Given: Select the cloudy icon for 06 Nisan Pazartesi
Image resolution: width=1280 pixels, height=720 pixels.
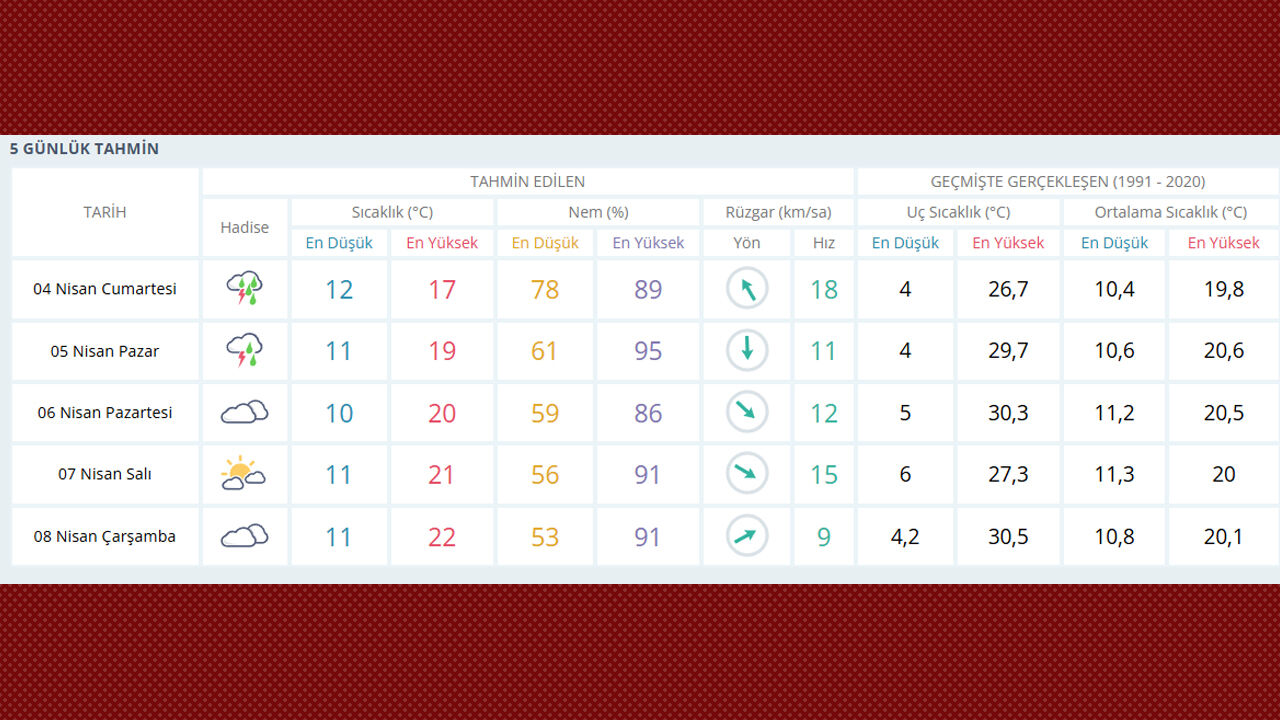Looking at the screenshot, I should pyautogui.click(x=245, y=412).
